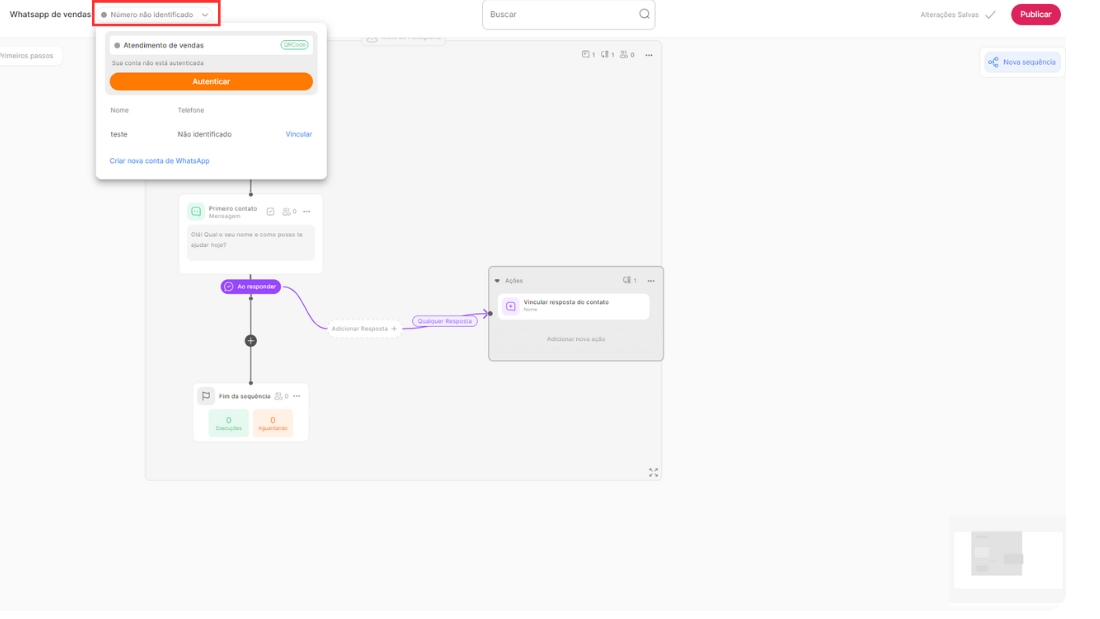Click the fullscreen expand icon on canvas

[x=653, y=472]
